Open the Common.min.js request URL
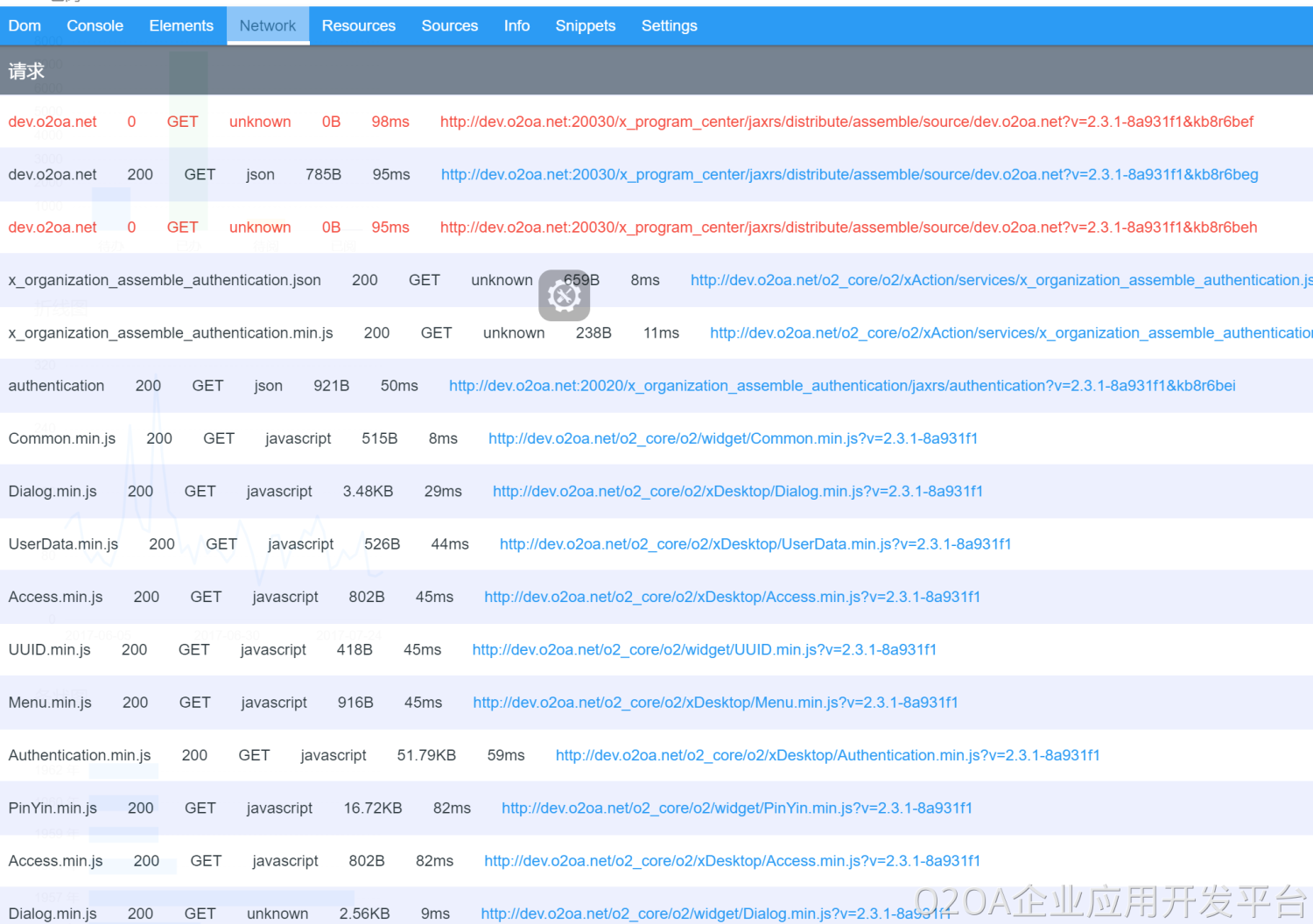Screen dimensions: 1313x924 pyautogui.click(x=733, y=438)
